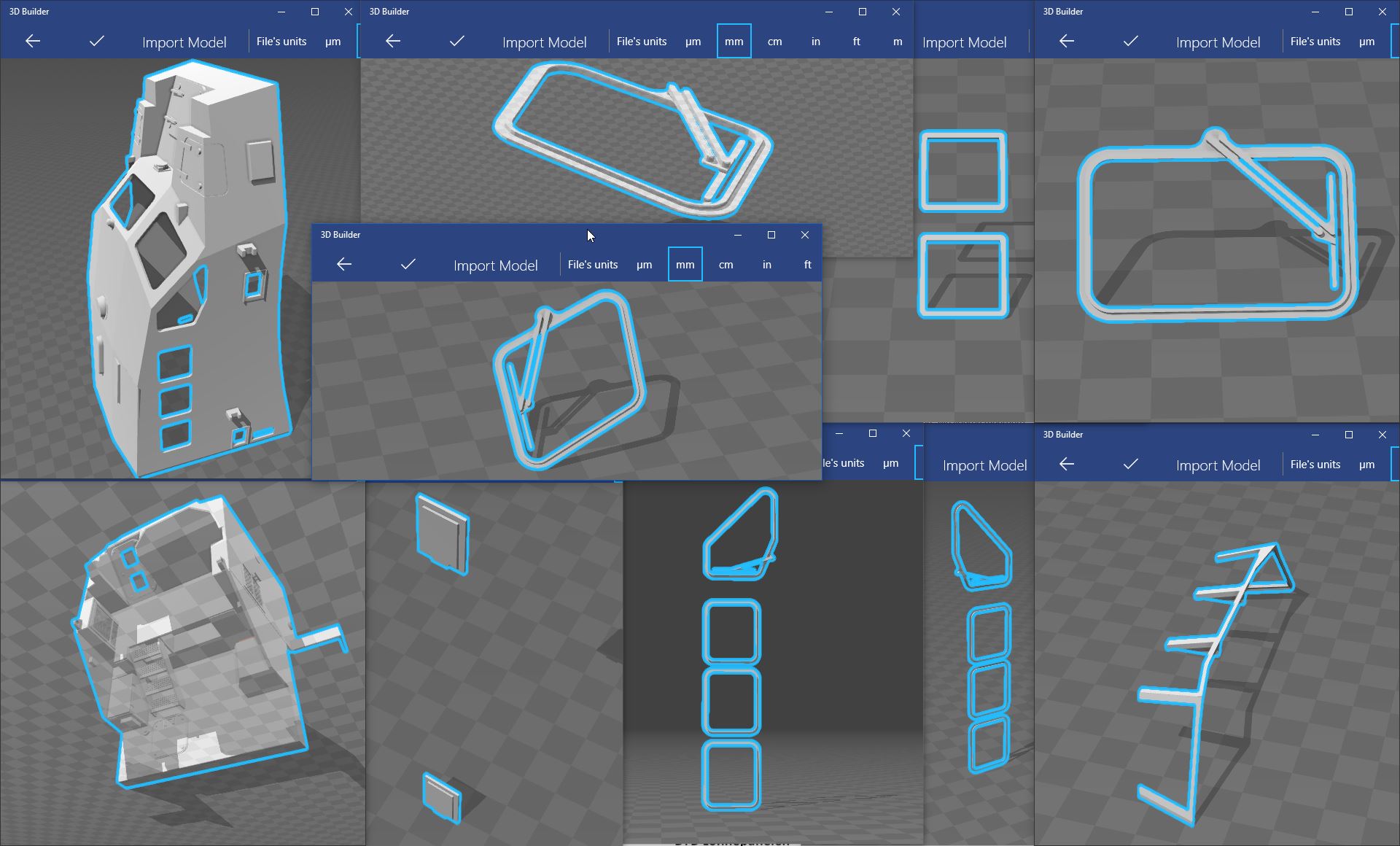
Task: Choose µm in the ladder bracket model window
Action: click(1367, 465)
